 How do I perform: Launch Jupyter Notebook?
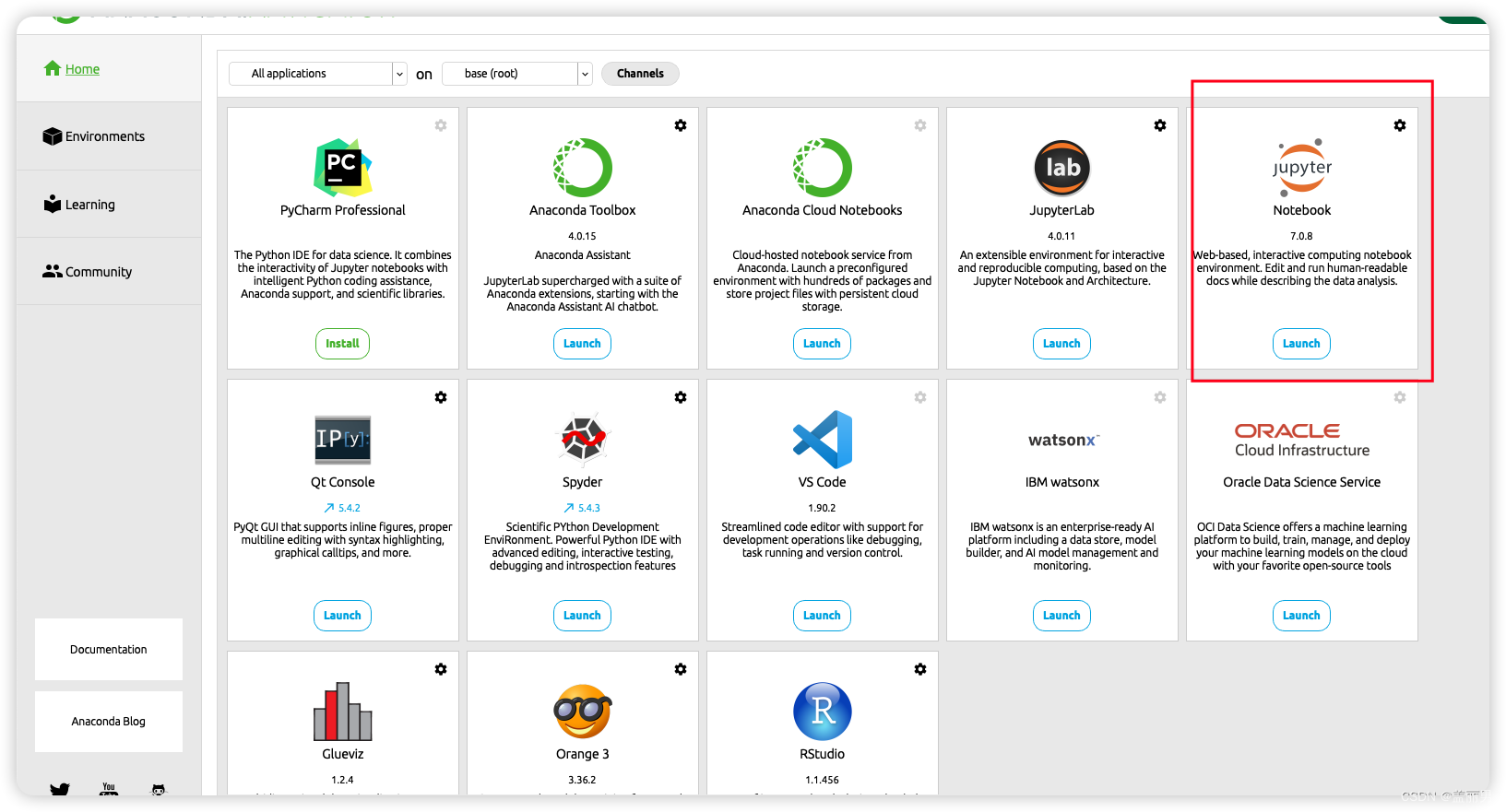tap(1301, 344)
